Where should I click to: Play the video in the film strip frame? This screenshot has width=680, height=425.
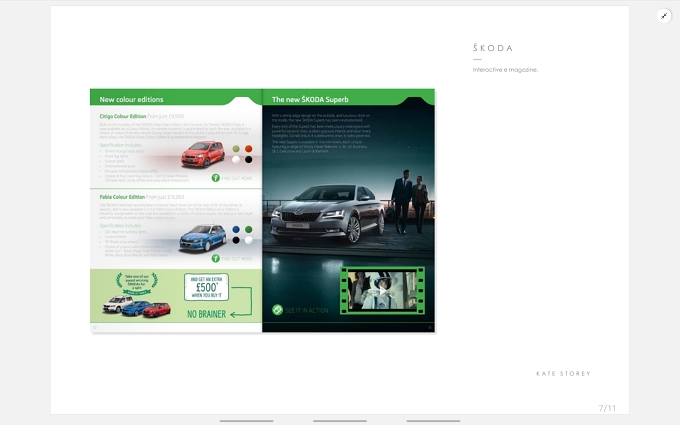coord(382,290)
